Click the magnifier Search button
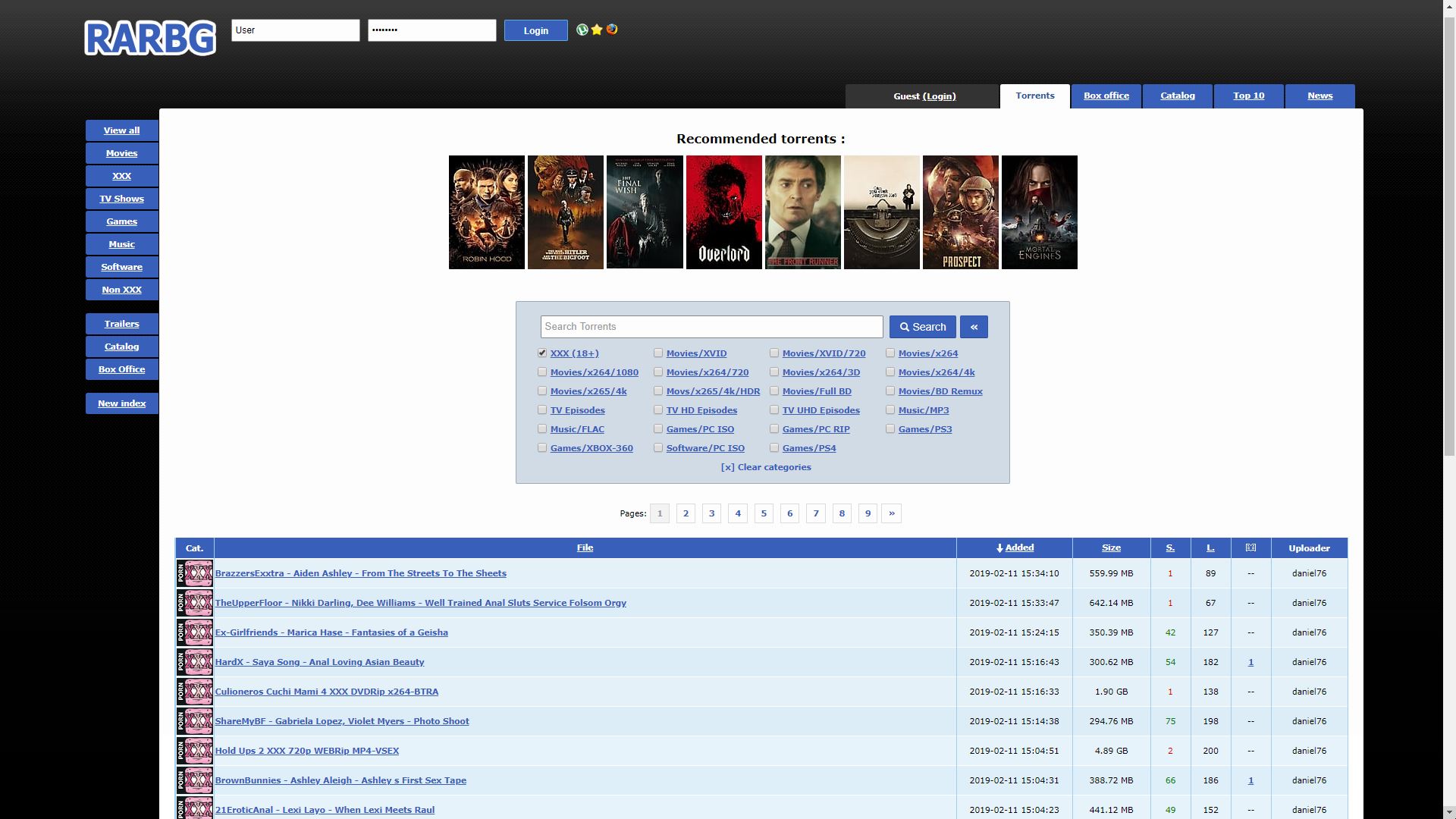The image size is (1456, 819). [x=922, y=327]
